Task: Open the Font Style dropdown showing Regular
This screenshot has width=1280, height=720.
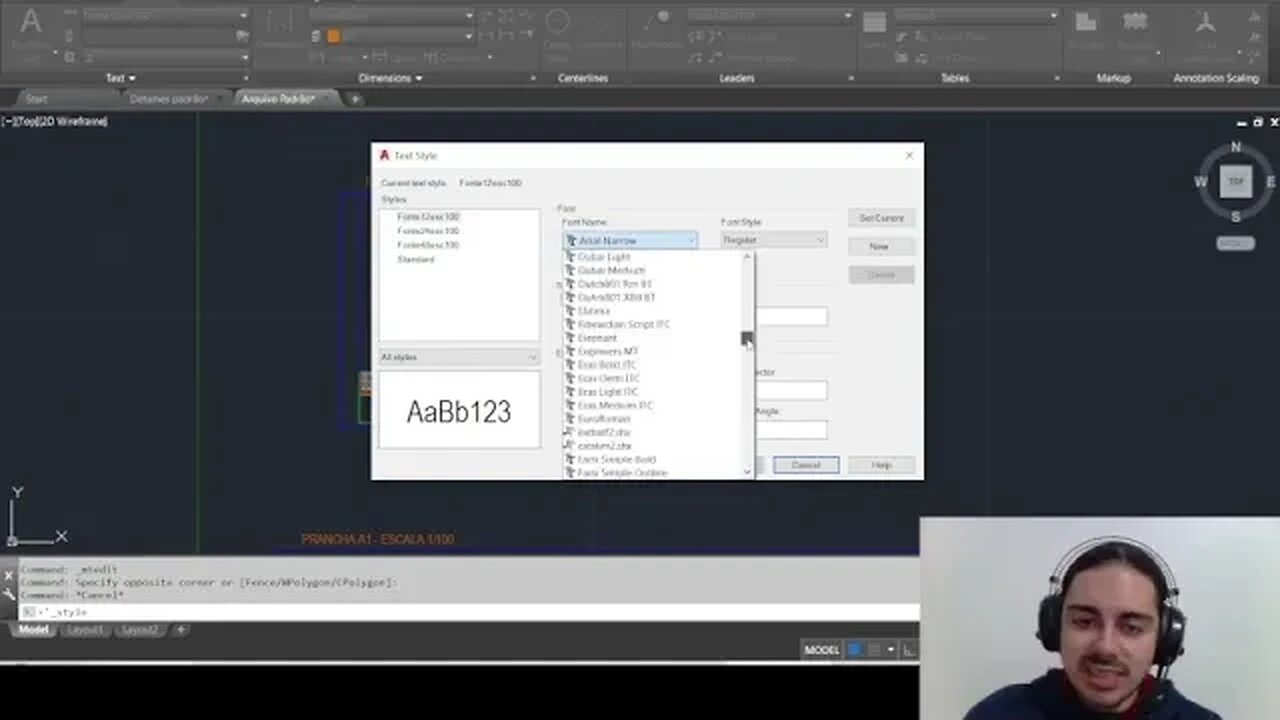Action: click(x=774, y=240)
